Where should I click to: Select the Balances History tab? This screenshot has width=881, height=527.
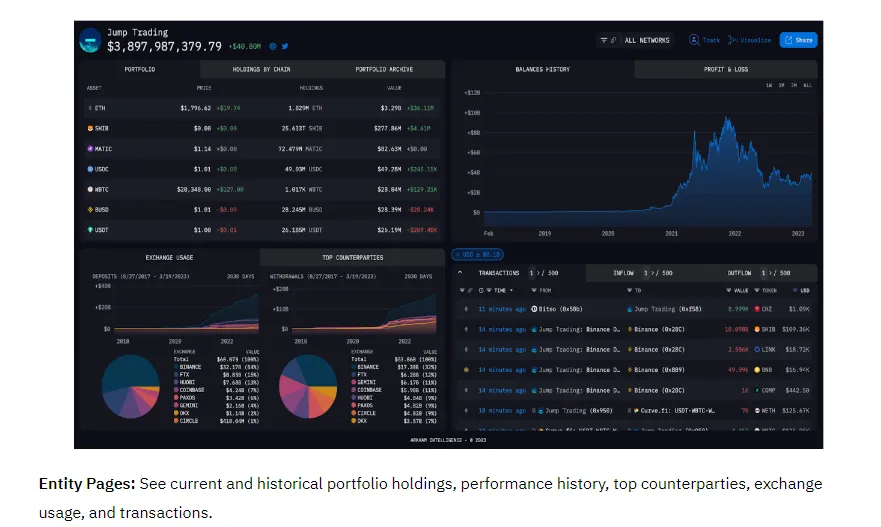[543, 69]
